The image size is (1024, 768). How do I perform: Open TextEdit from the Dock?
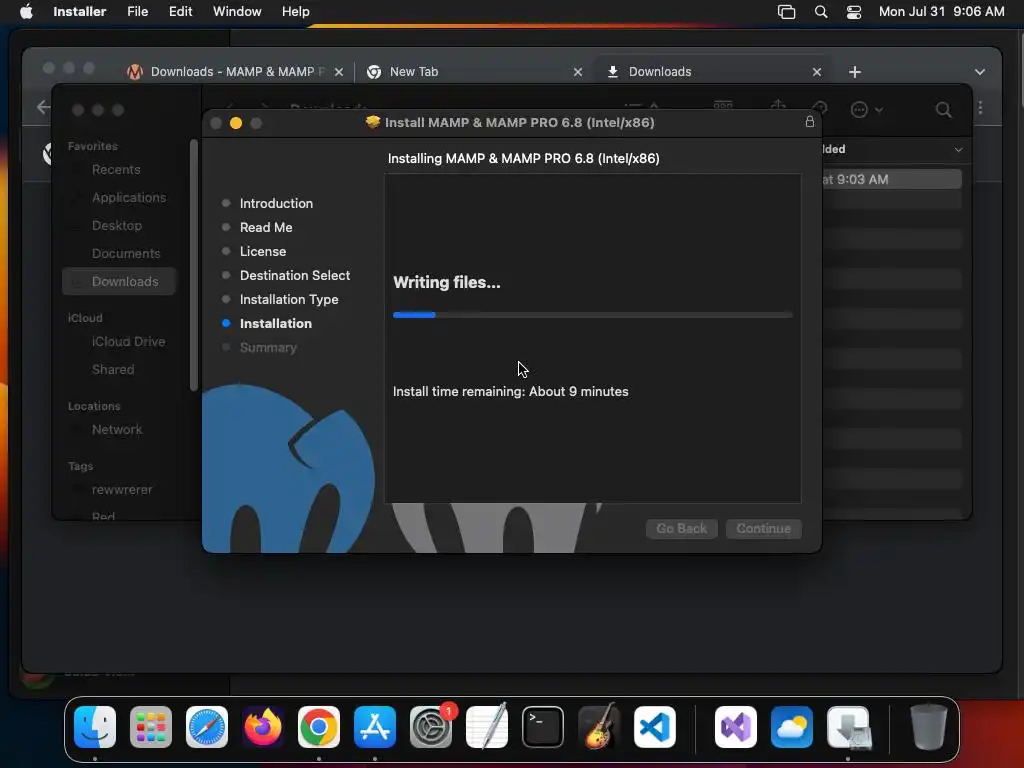click(487, 727)
